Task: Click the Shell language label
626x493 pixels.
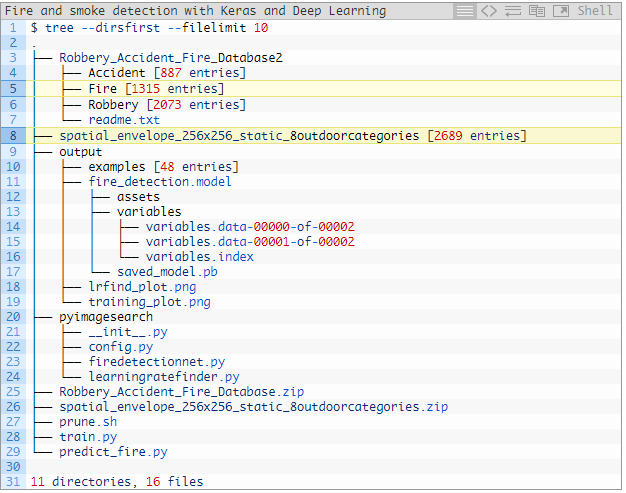Action: (595, 10)
